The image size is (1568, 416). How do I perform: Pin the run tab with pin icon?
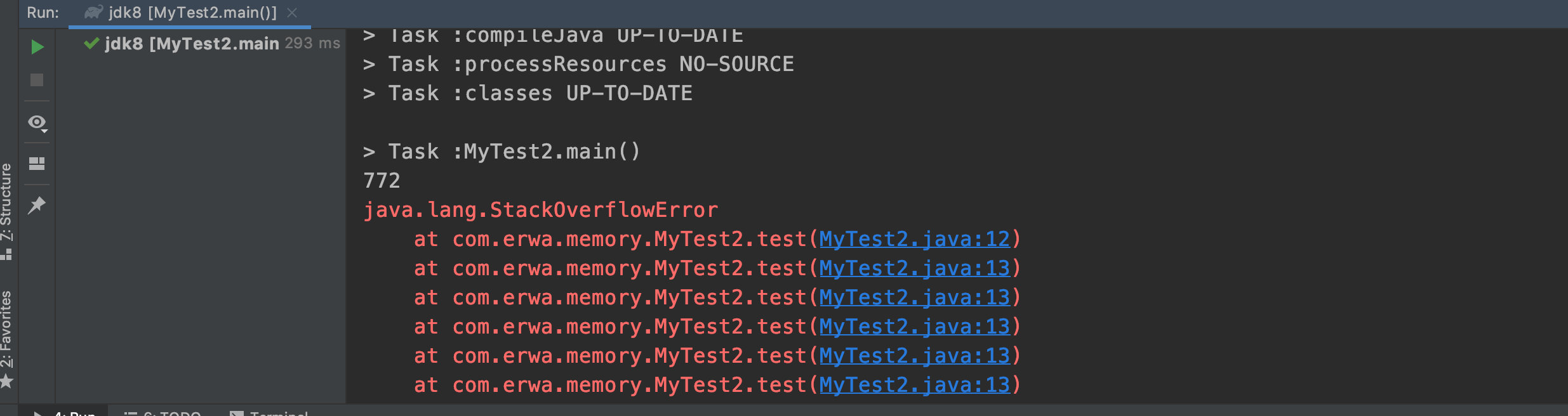pyautogui.click(x=37, y=205)
